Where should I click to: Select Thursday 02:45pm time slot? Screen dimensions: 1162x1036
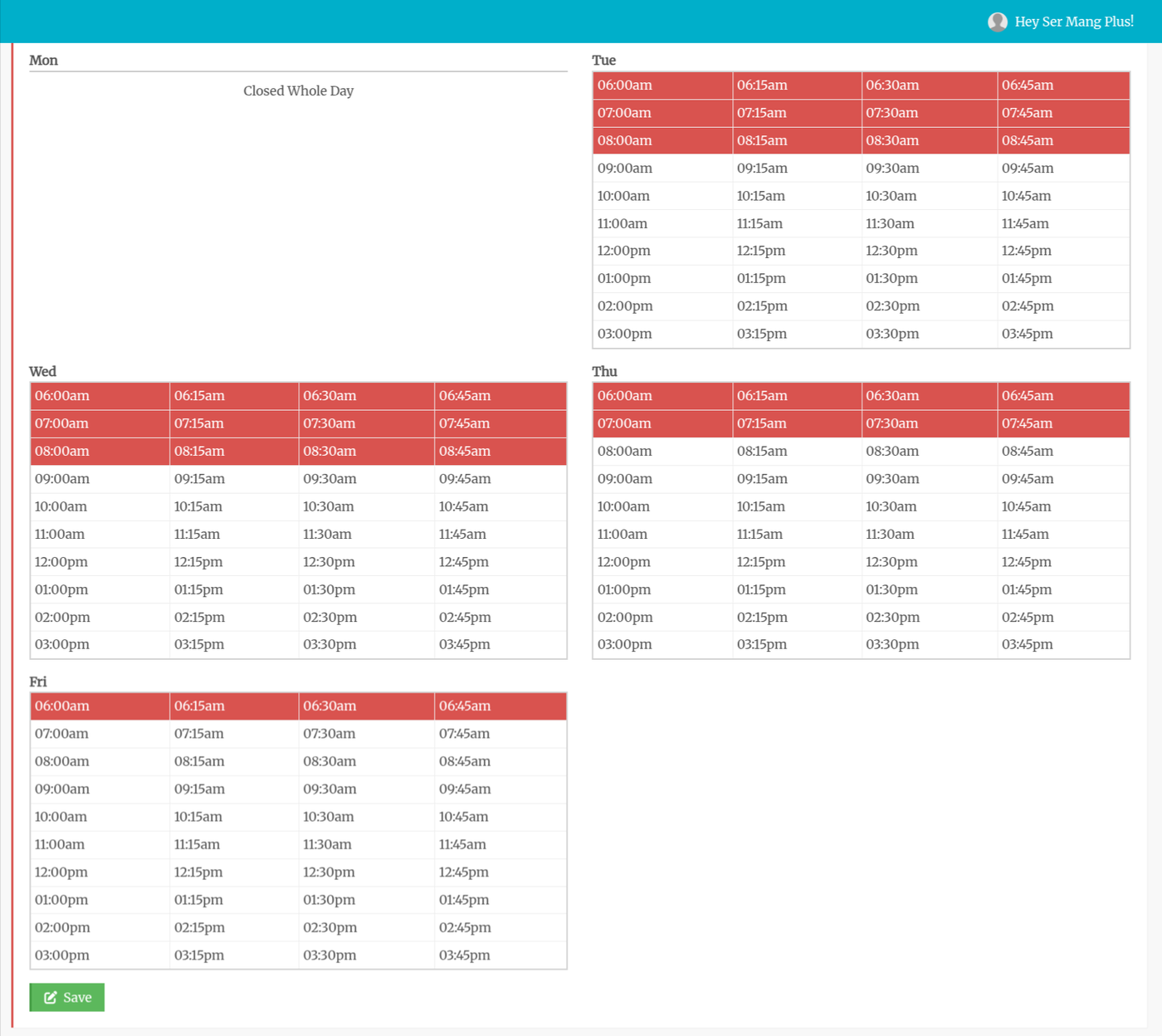point(1063,618)
